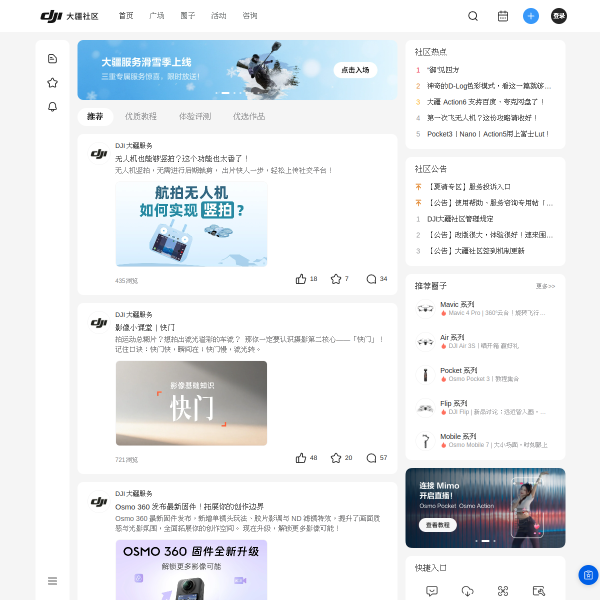
Task: Open the Pocket 系列 circle icon
Action: click(425, 375)
